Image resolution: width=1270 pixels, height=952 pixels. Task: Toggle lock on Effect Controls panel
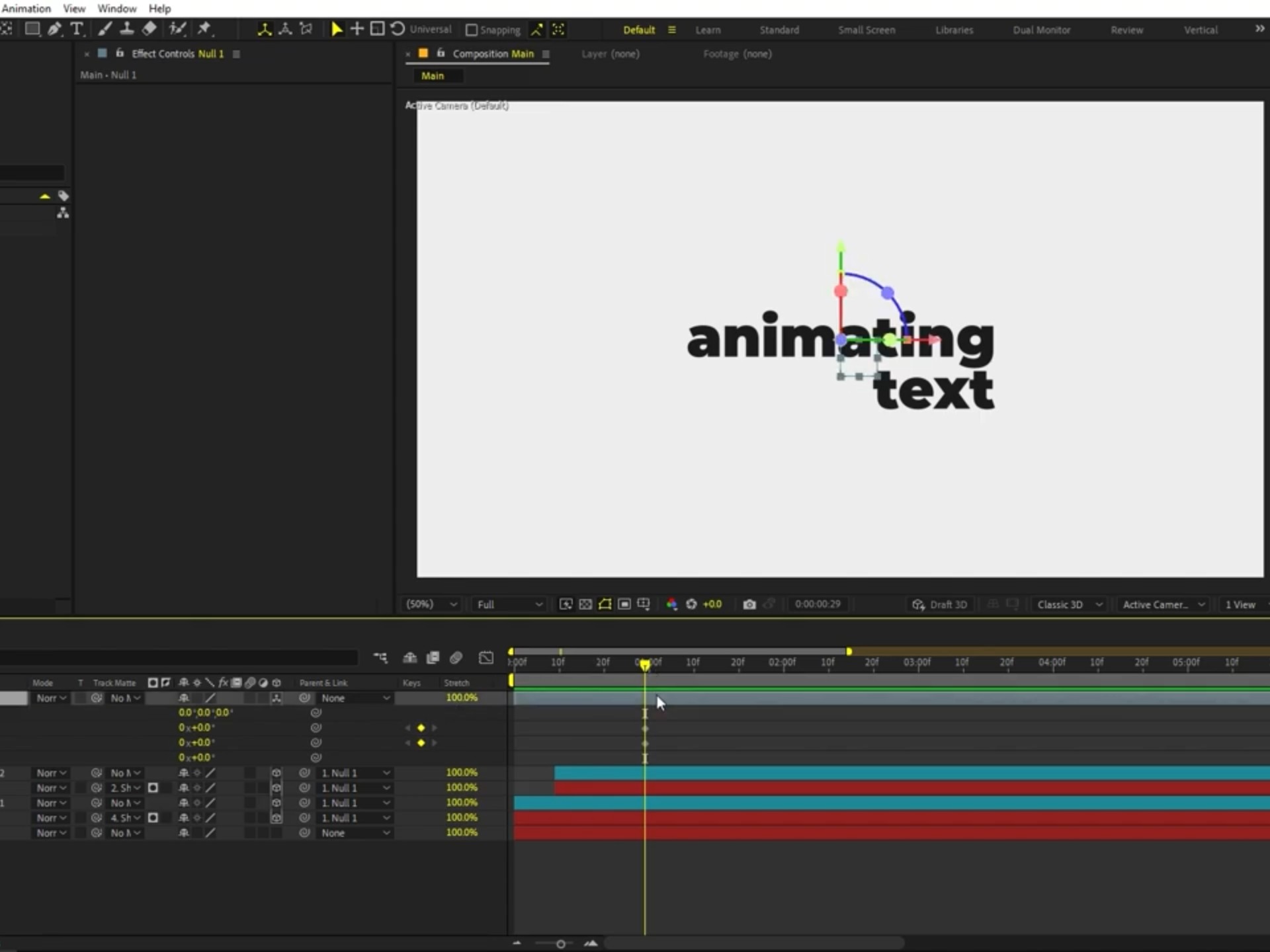pyautogui.click(x=120, y=53)
